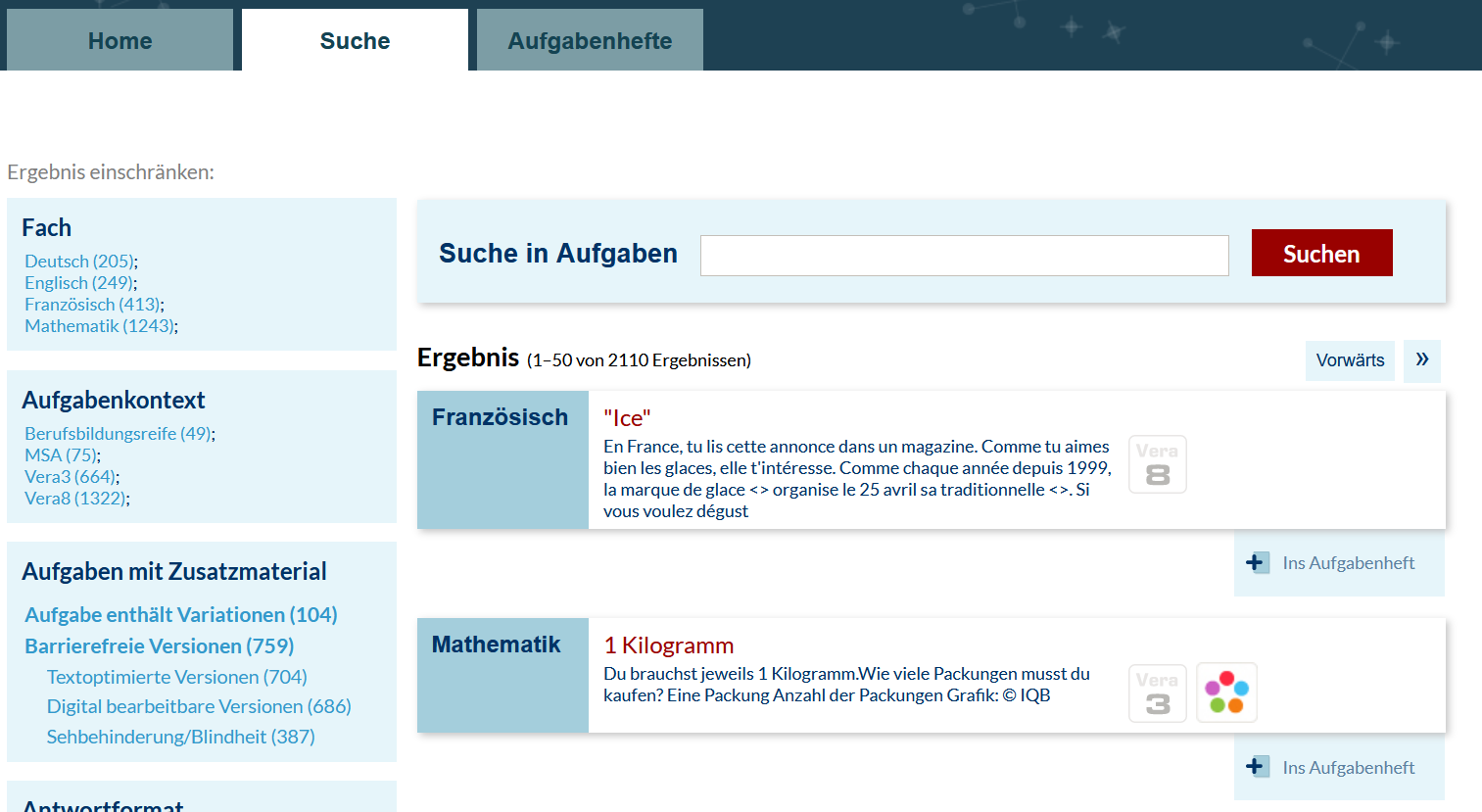Jump to last page with double-chevron button
This screenshot has height=812, width=1482.
tap(1422, 360)
